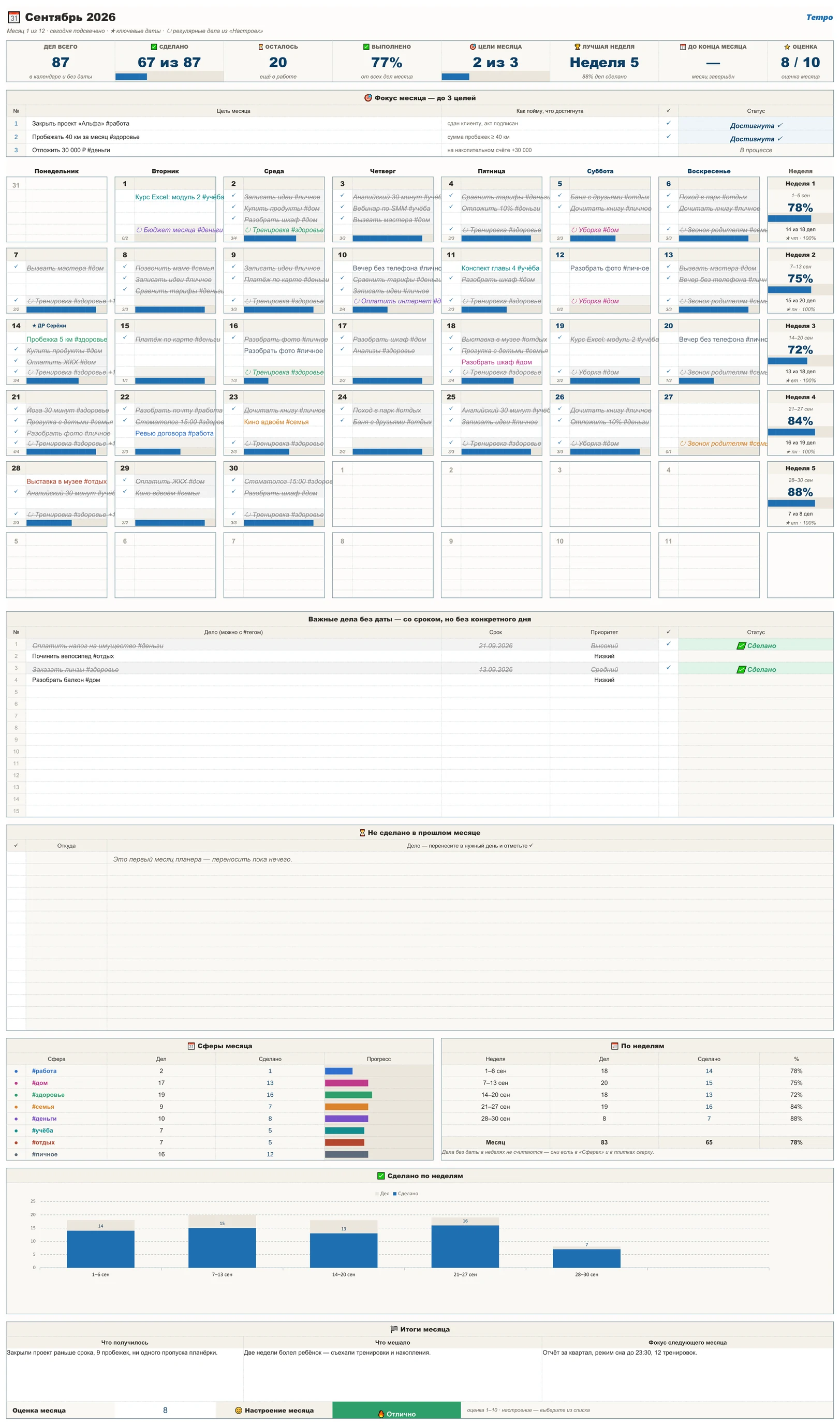Click the trophy icon in ЛУЧШАЯ НЕДЕЛЯ tile

pyautogui.click(x=578, y=47)
